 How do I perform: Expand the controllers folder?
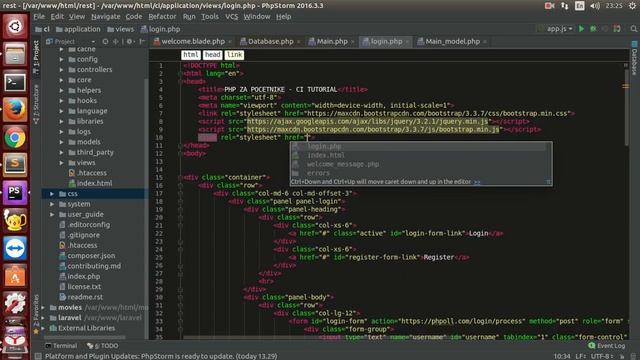[x=62, y=69]
